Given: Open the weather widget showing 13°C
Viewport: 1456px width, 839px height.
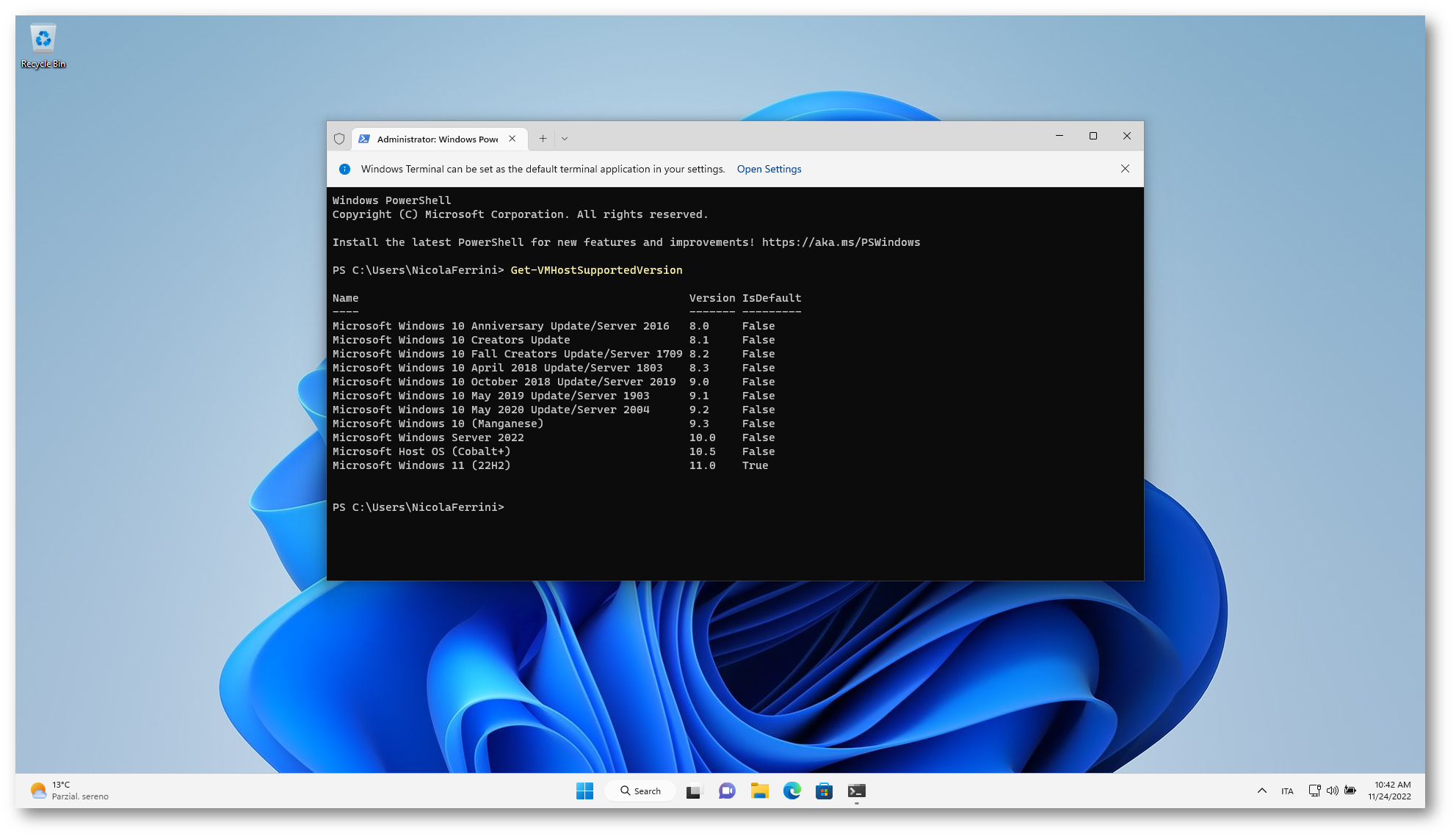Looking at the screenshot, I should point(69,791).
